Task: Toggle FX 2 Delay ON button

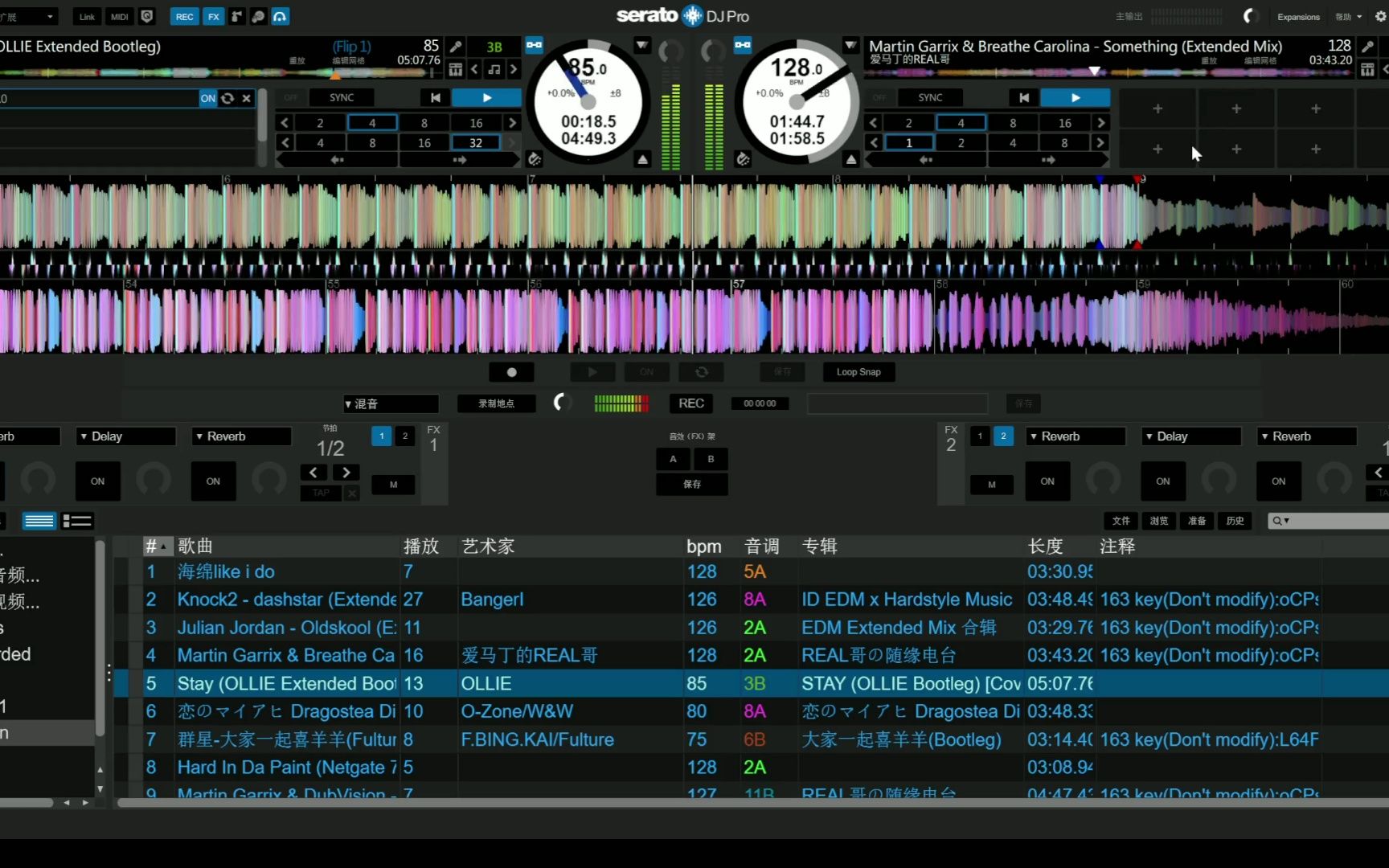Action: pos(1163,481)
